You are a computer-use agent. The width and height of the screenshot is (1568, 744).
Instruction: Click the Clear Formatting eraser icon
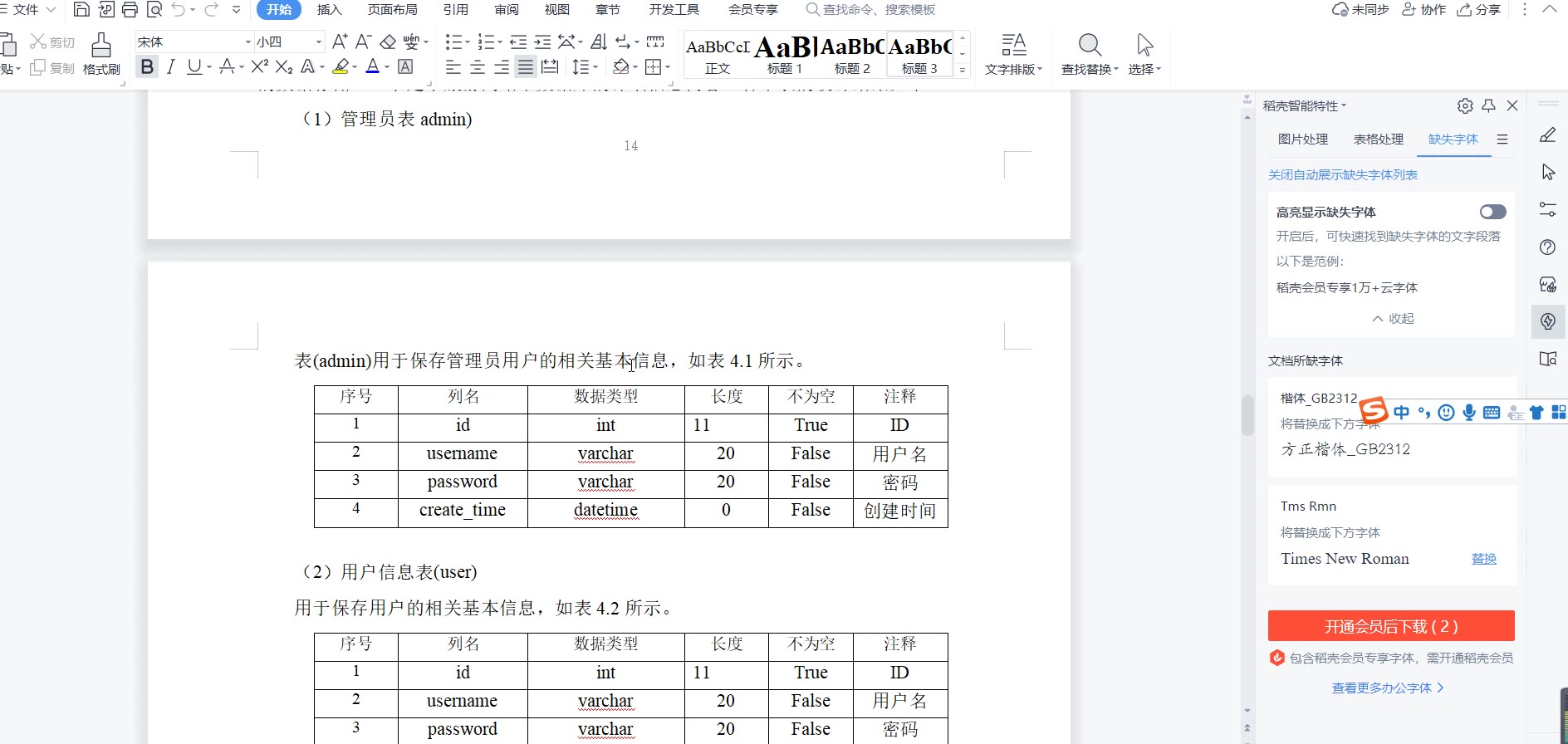pos(388,42)
